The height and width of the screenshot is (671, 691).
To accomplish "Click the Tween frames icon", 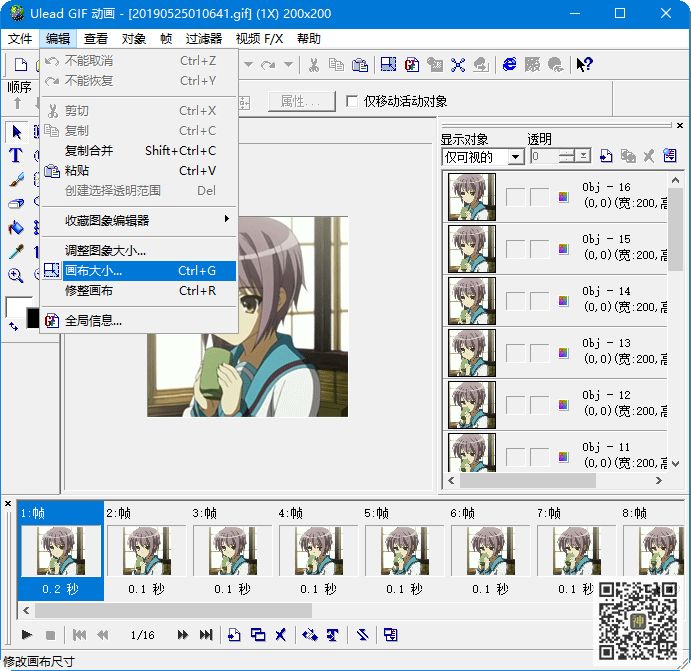I will point(310,634).
